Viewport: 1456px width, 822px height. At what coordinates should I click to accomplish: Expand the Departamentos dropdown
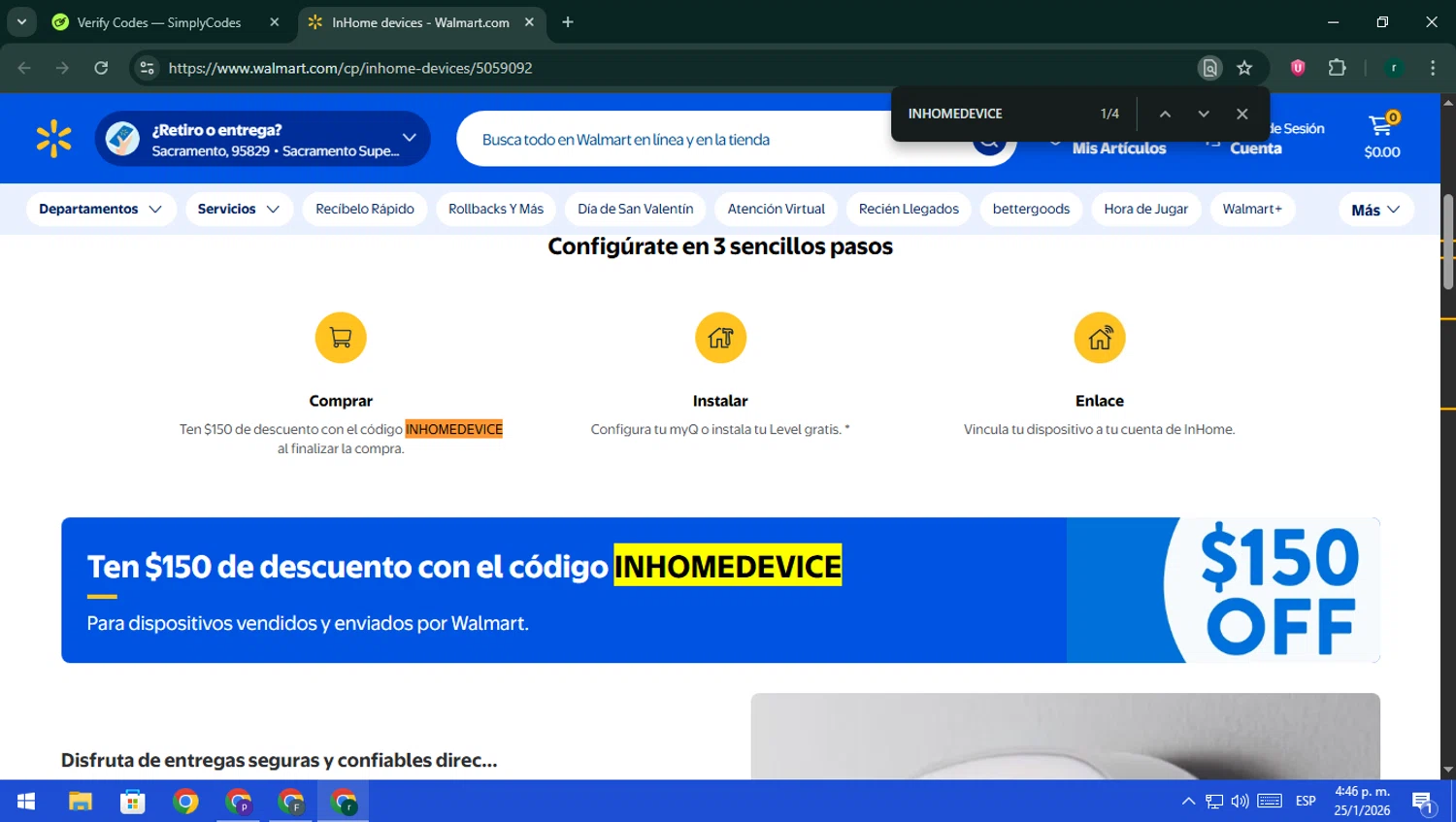[101, 209]
